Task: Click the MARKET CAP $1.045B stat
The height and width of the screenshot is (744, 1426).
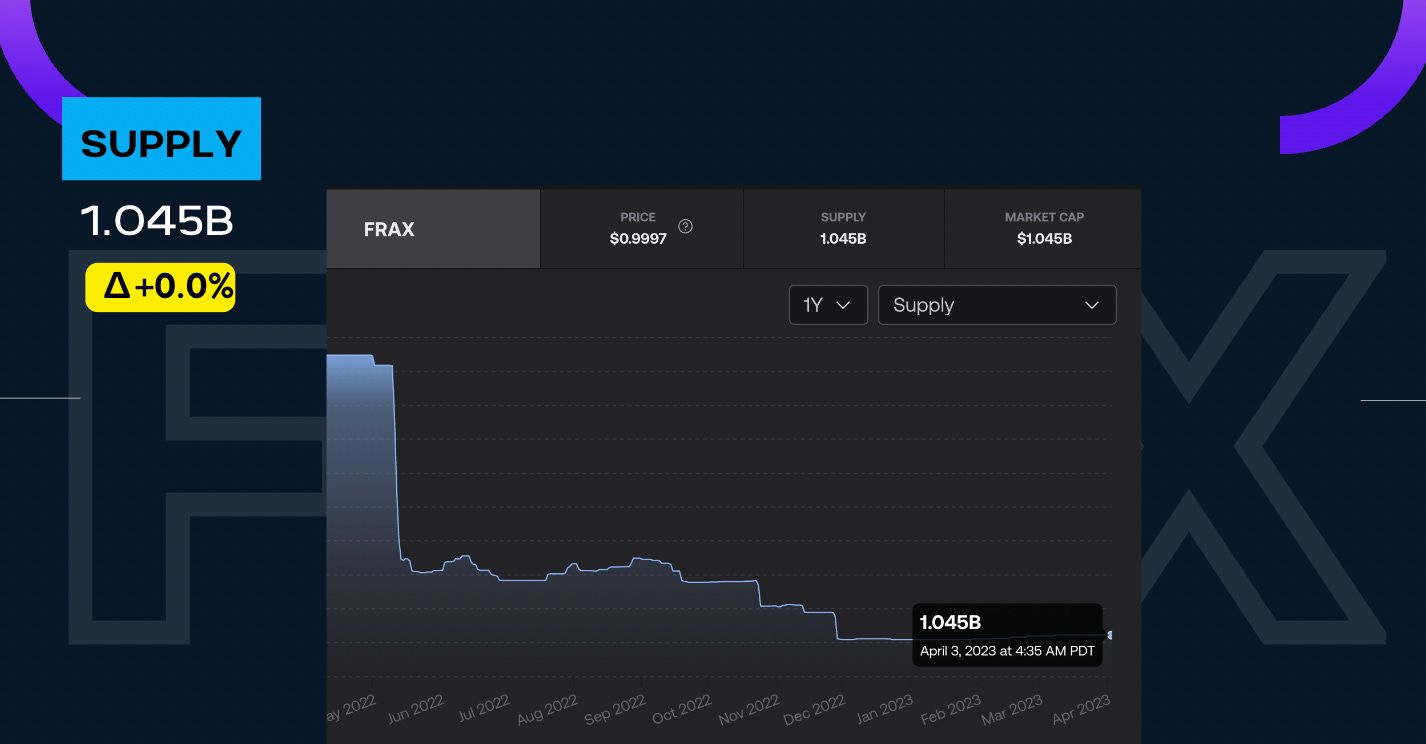Action: pos(1044,229)
